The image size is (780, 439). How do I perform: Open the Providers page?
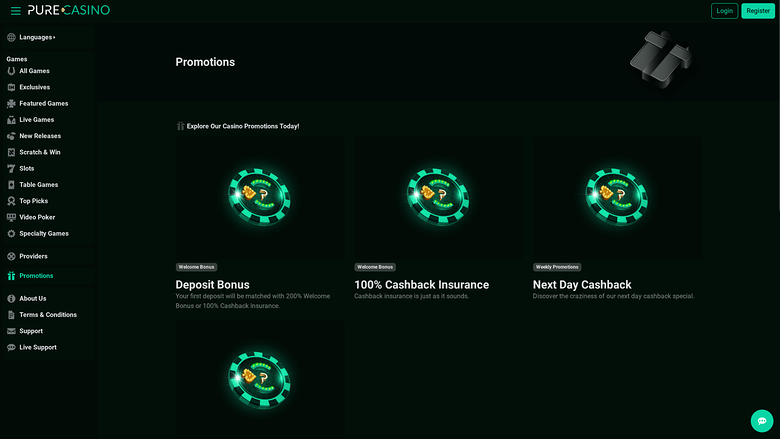click(x=33, y=256)
